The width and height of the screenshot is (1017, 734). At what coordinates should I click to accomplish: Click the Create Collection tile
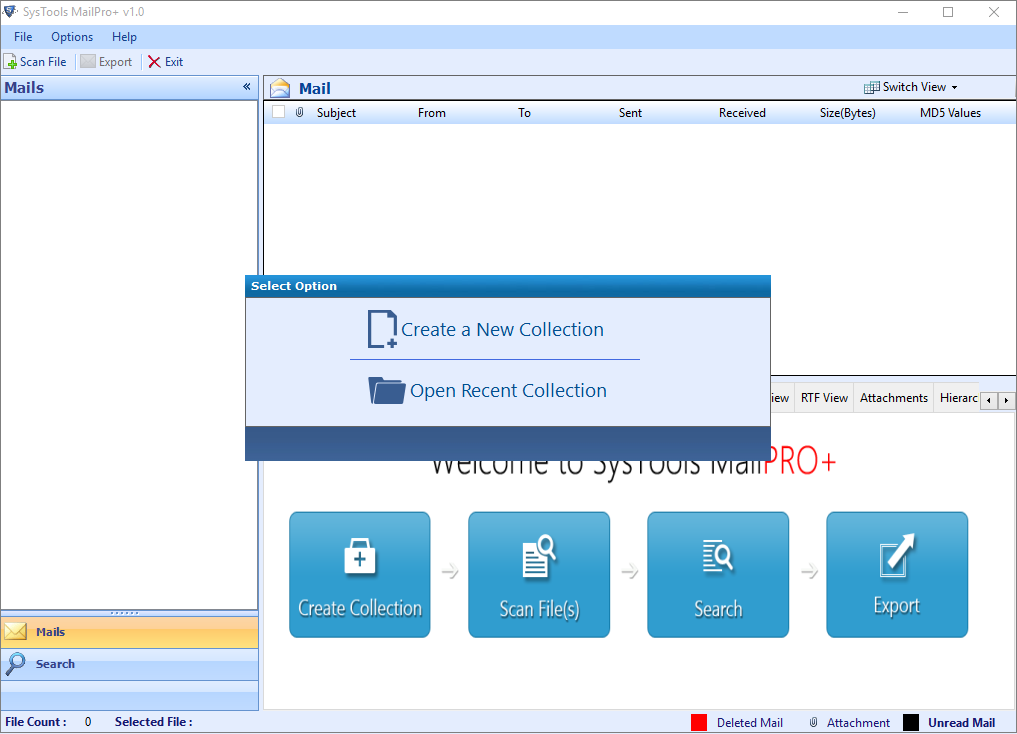point(360,574)
